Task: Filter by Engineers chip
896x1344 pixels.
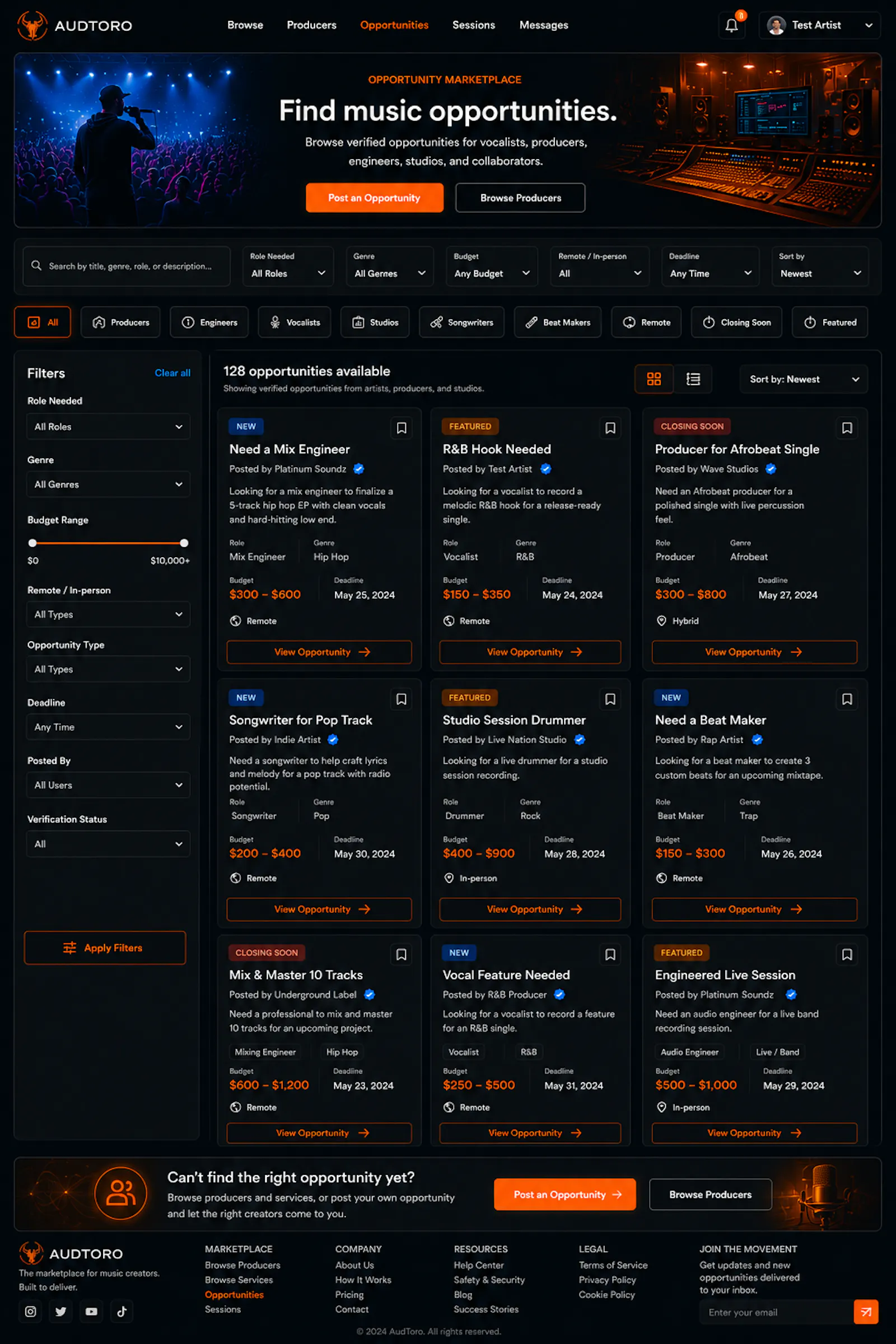Action: click(x=209, y=323)
